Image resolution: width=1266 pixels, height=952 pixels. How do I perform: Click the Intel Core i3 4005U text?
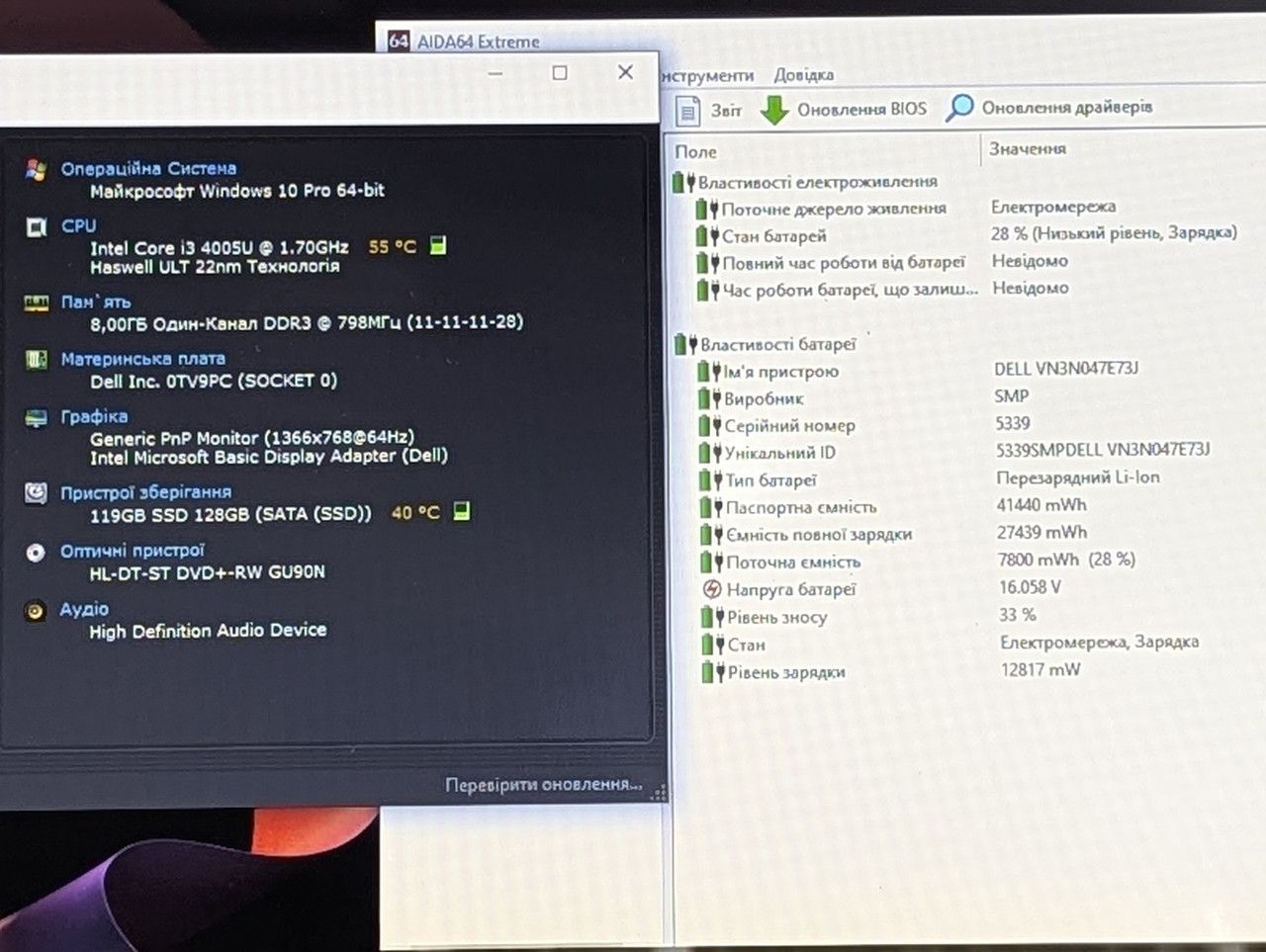[220, 247]
